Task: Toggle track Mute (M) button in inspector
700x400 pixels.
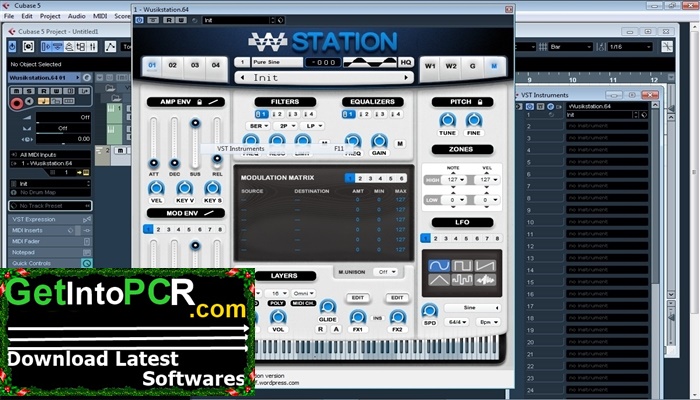Action: point(17,91)
